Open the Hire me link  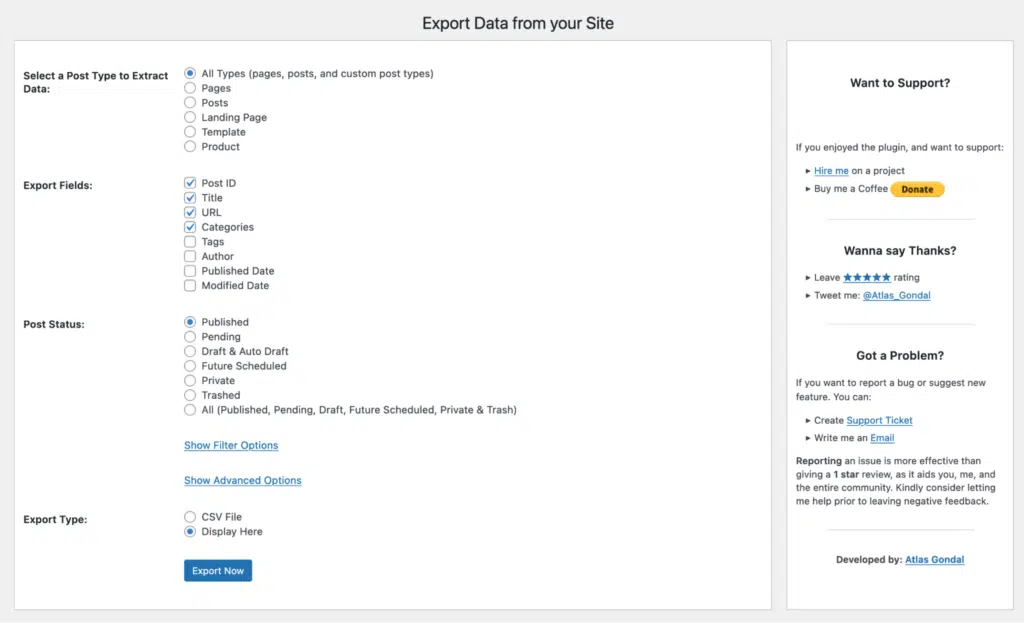tap(831, 170)
